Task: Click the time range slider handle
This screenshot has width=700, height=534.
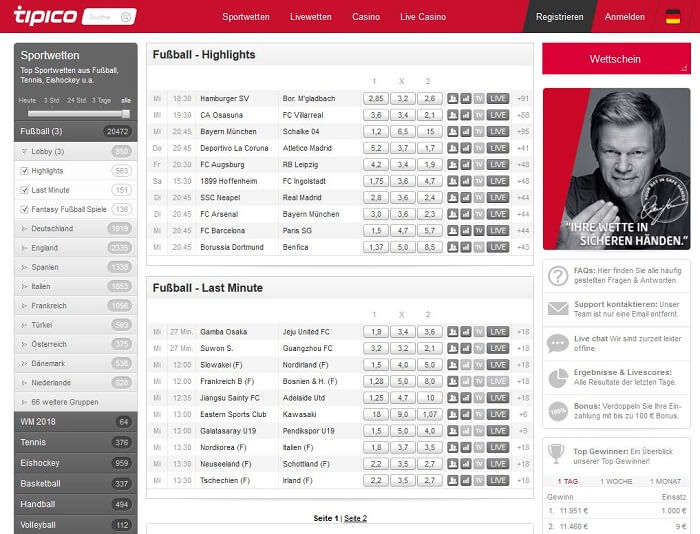Action: pos(126,114)
